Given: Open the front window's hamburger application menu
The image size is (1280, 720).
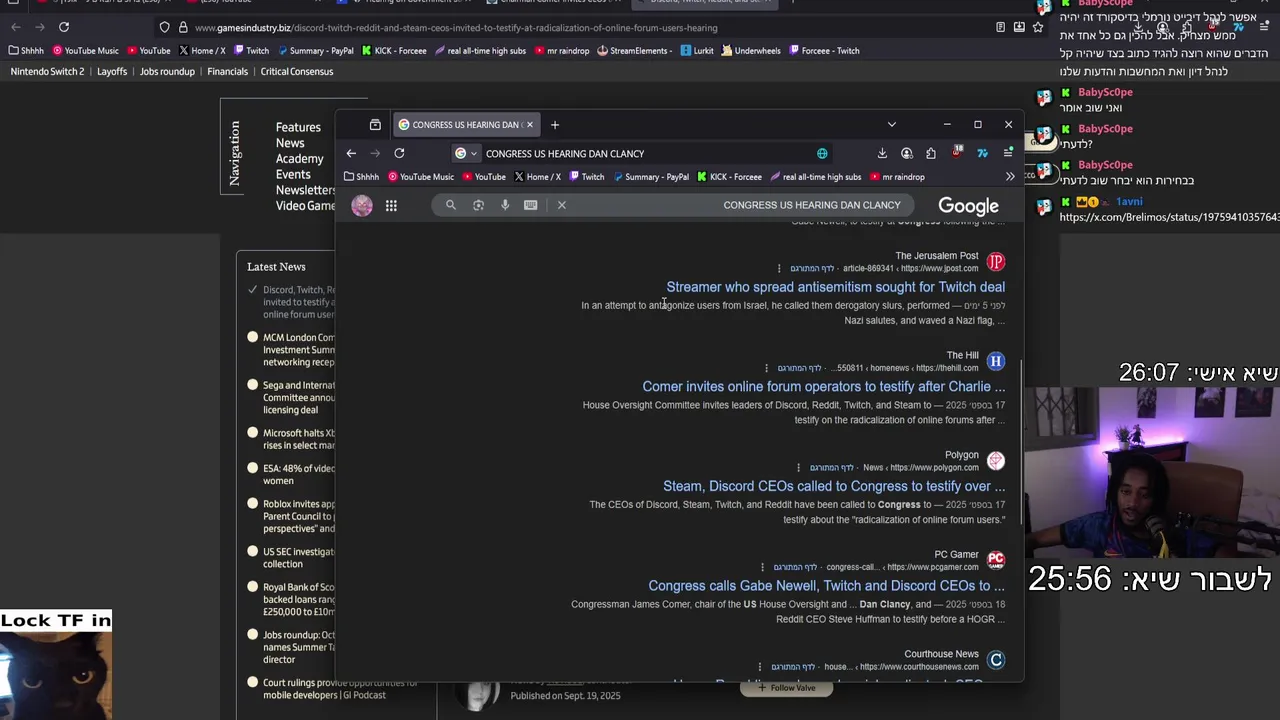Looking at the screenshot, I should [1008, 153].
